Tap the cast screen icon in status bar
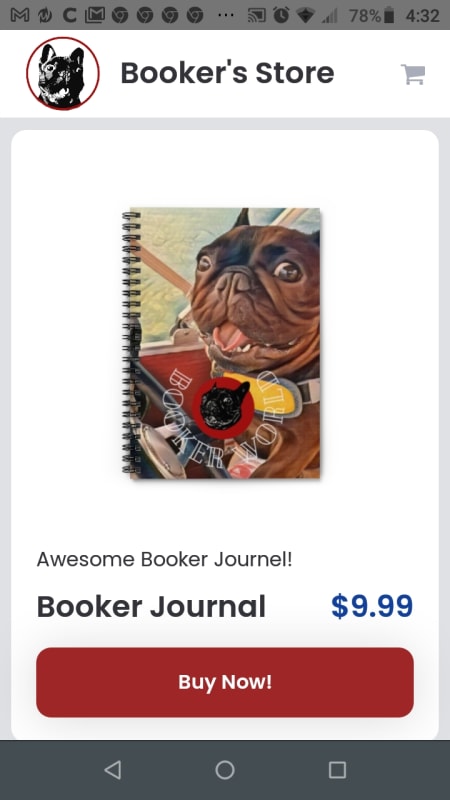 [256, 15]
